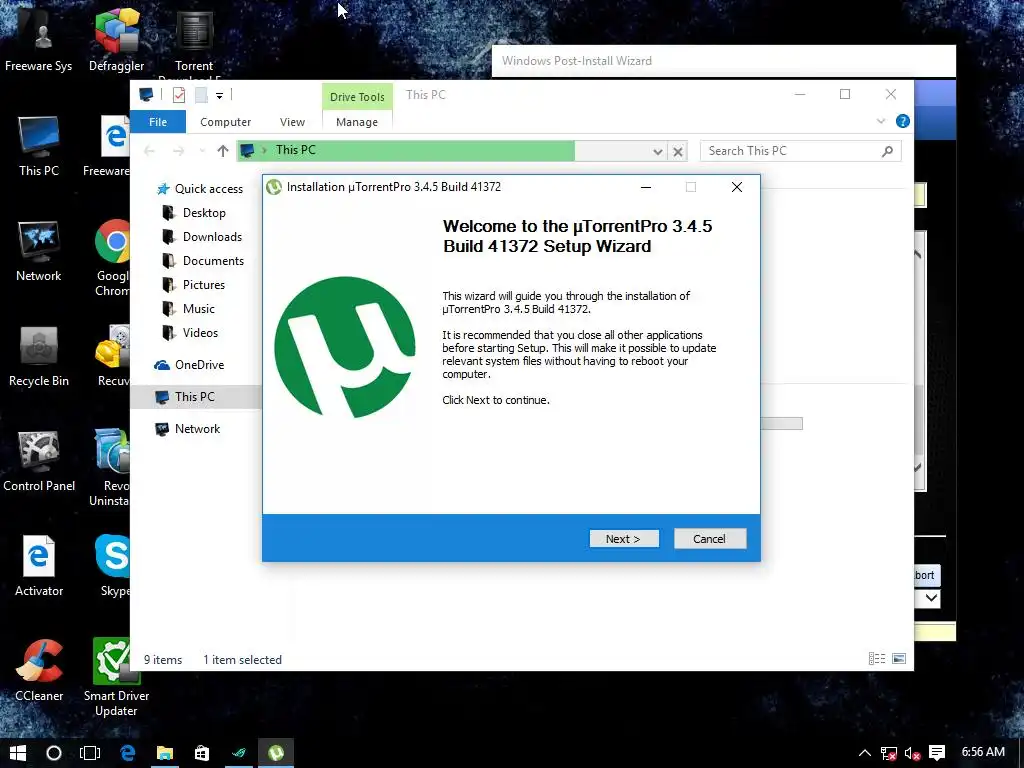
Task: Open the Control Panel desktop icon
Action: pyautogui.click(x=39, y=462)
